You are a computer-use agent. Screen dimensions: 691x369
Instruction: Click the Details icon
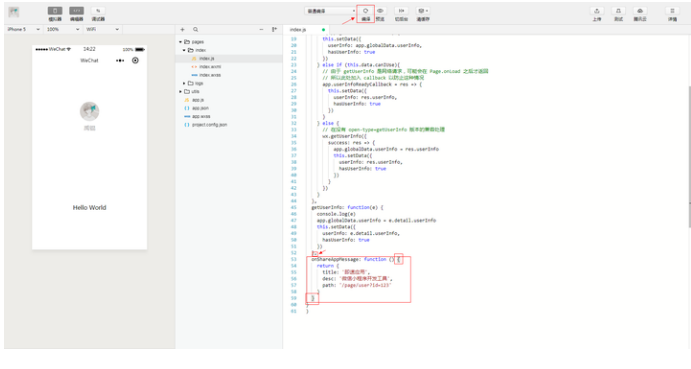672,11
